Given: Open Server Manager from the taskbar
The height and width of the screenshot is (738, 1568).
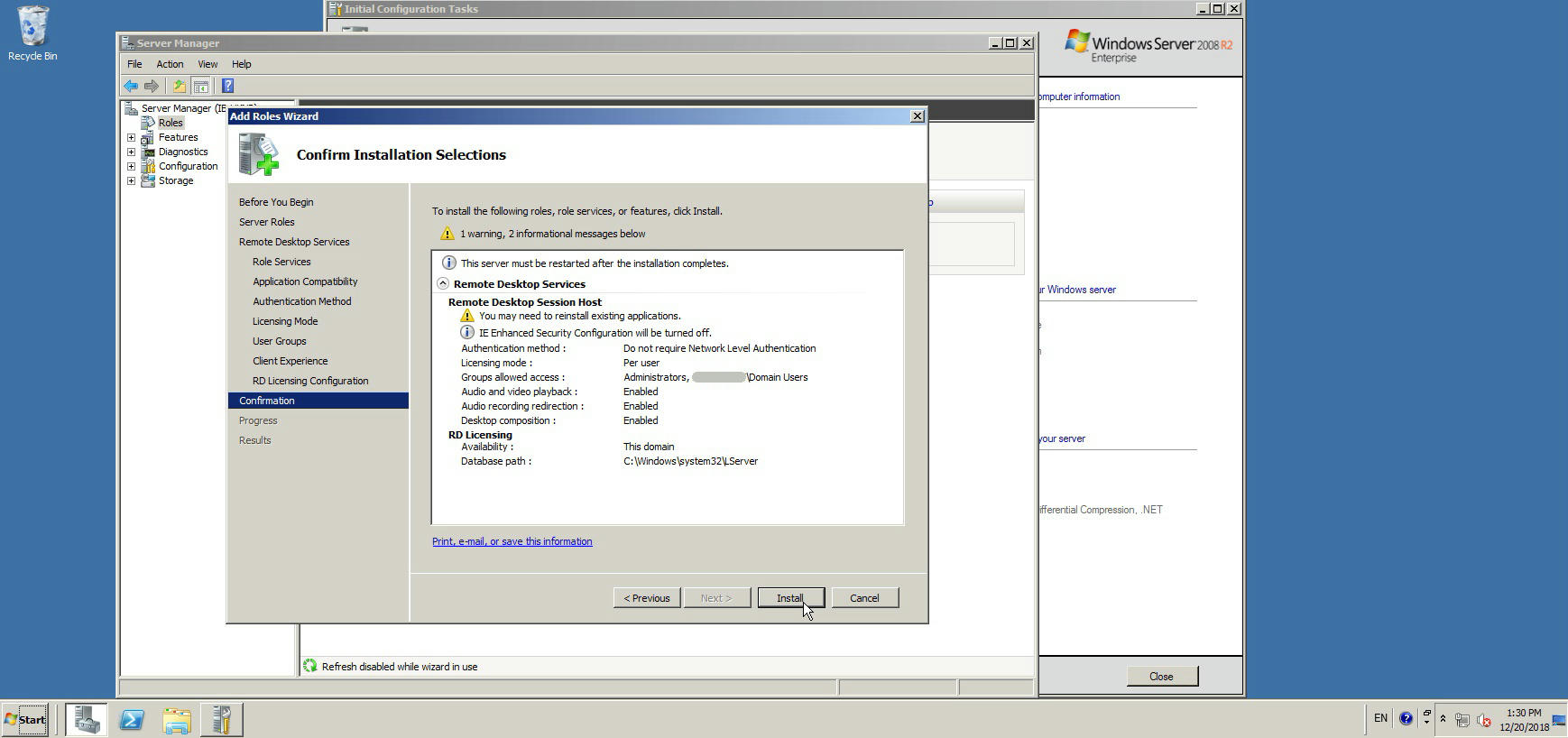Looking at the screenshot, I should pyautogui.click(x=86, y=719).
